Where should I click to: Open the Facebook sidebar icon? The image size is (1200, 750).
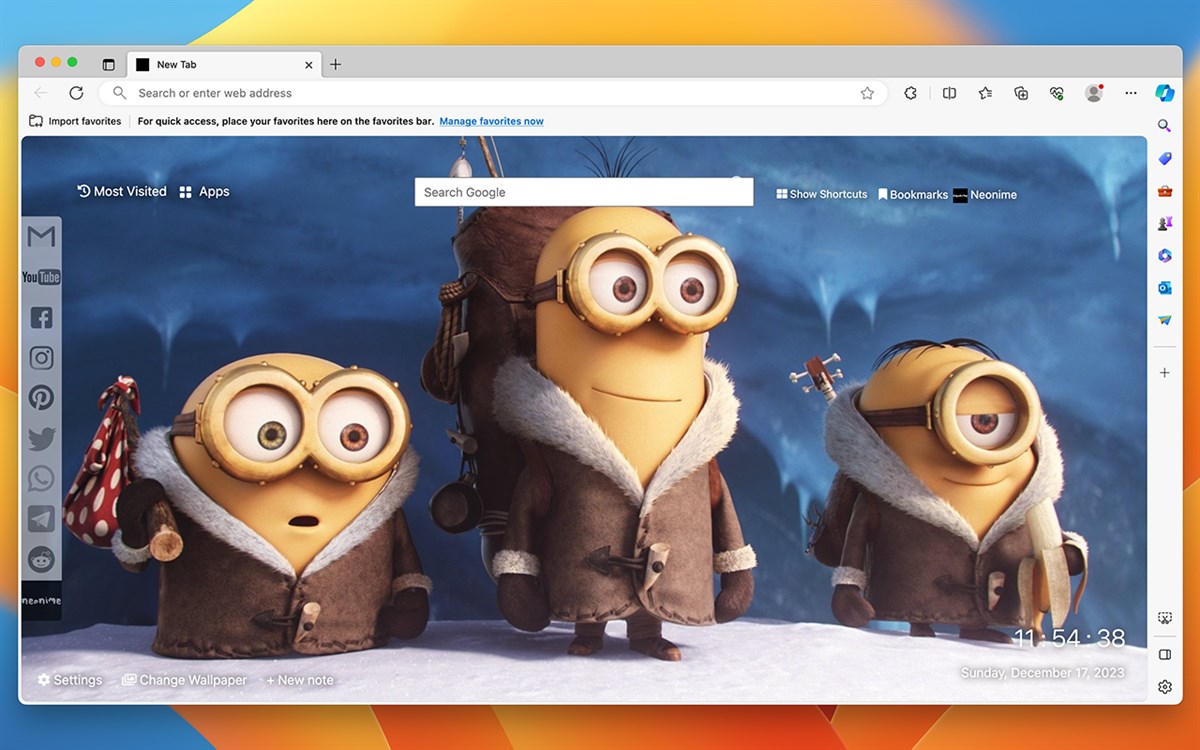click(41, 318)
